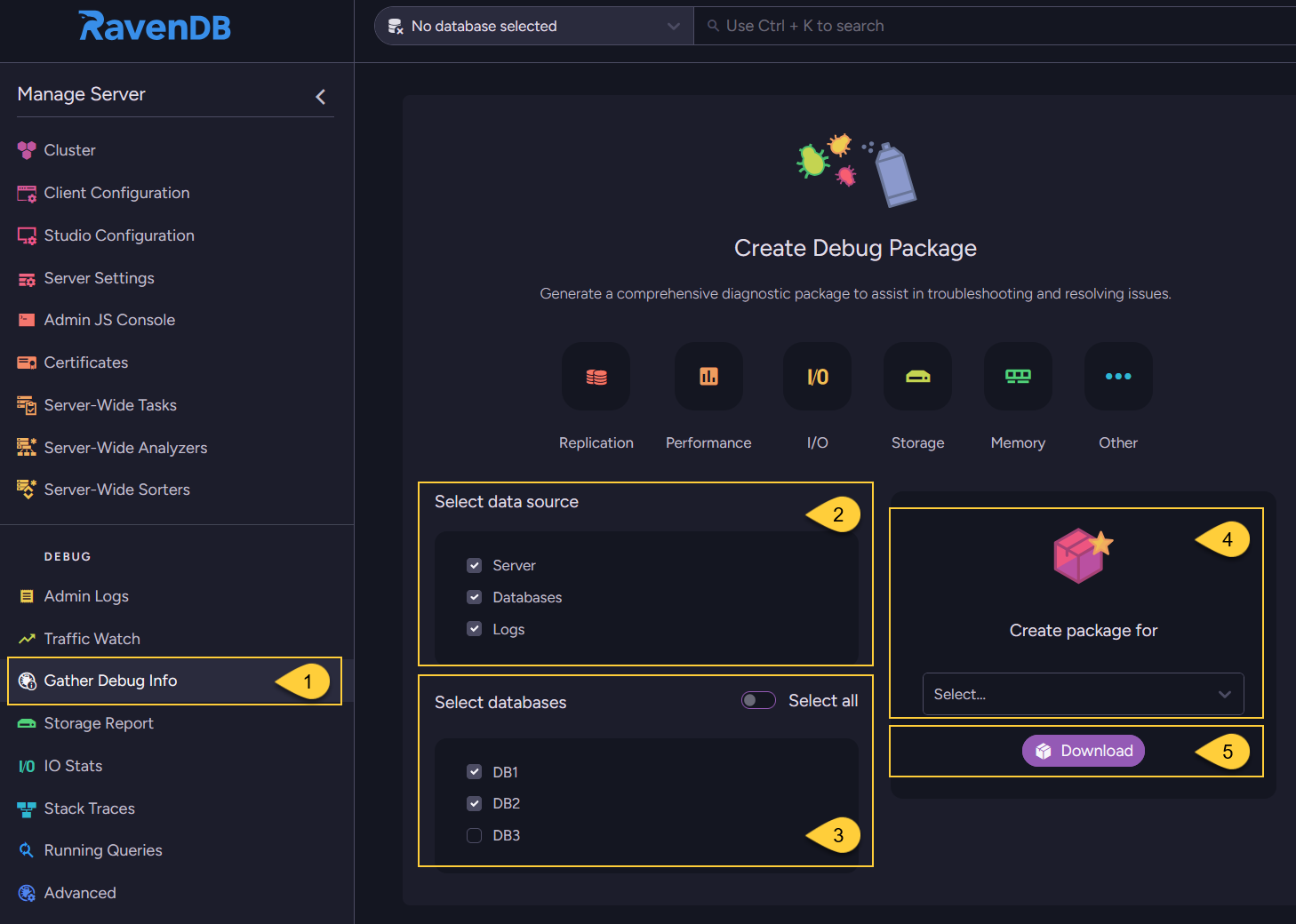Click the Memory label text
Screen dimensions: 1296x924
pos(1018,442)
